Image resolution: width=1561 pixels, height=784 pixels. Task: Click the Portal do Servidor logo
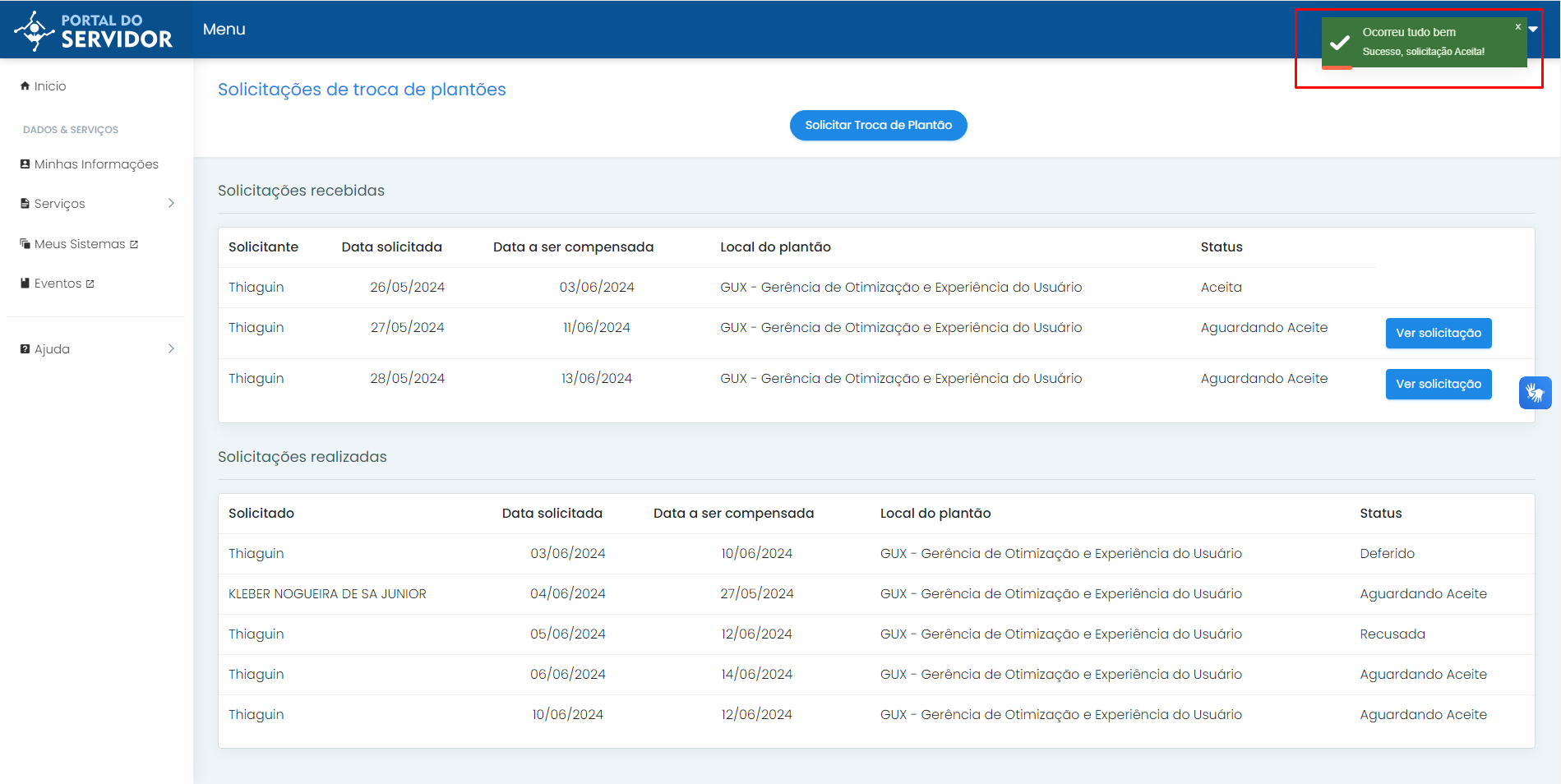pyautogui.click(x=94, y=30)
